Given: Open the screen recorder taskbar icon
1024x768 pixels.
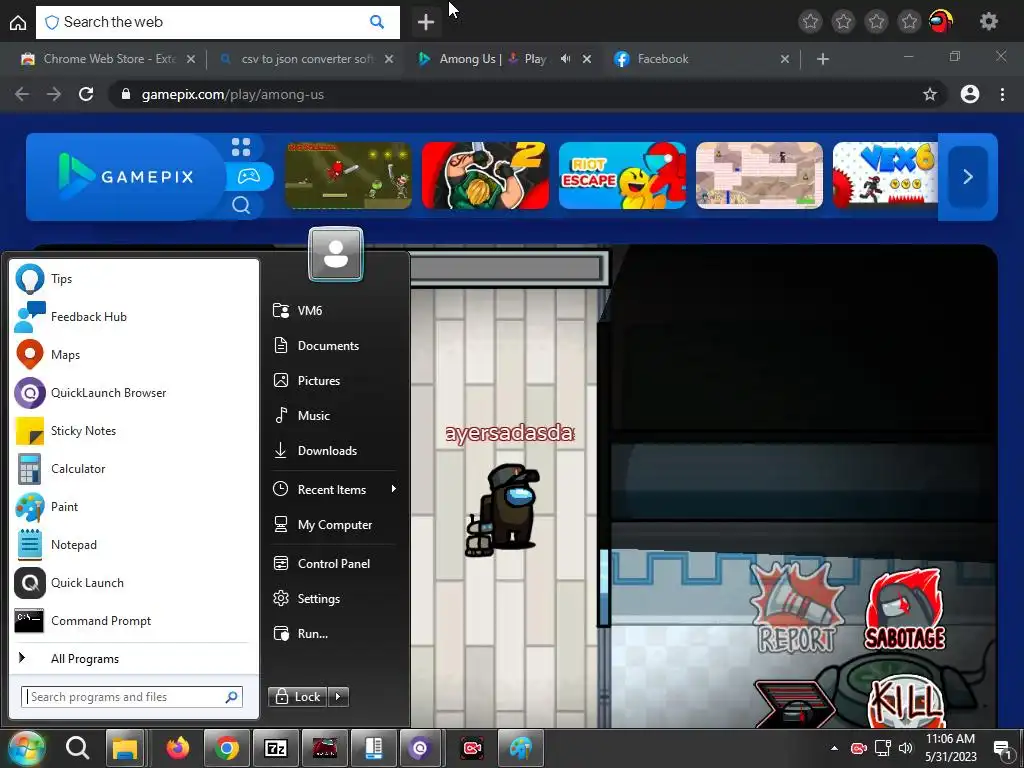Looking at the screenshot, I should click(x=472, y=748).
